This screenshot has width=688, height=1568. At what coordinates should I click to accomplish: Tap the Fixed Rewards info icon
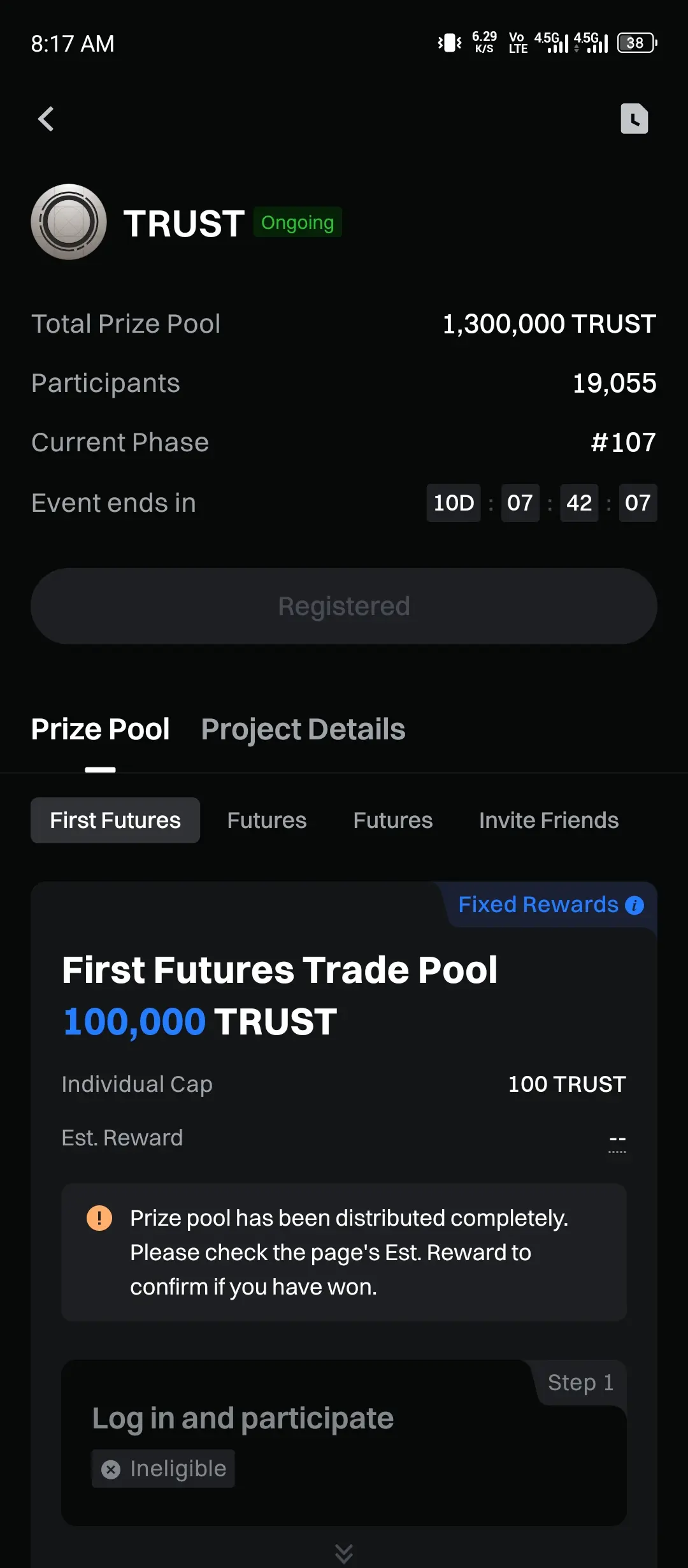point(634,905)
